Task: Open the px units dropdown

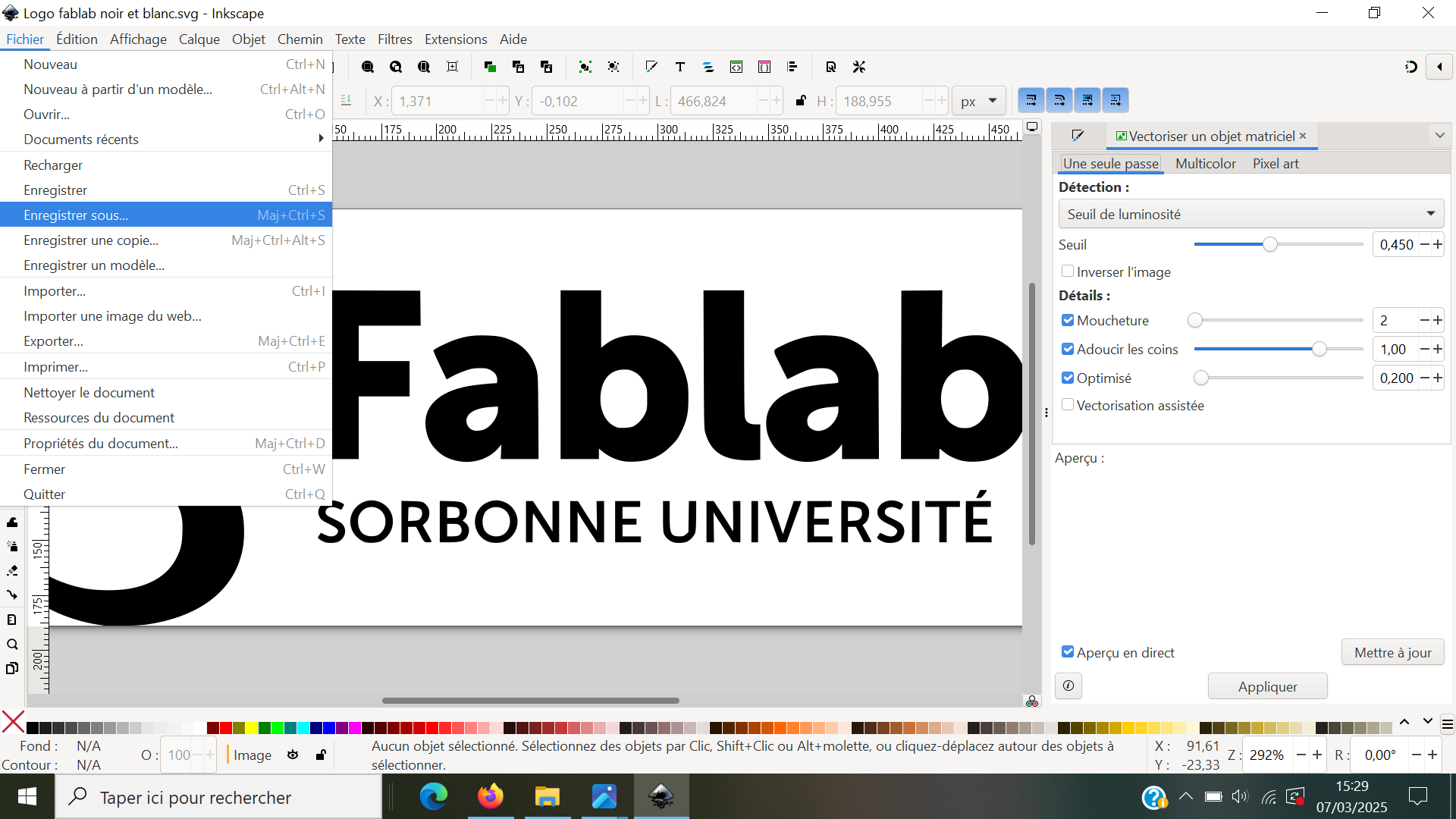Action: [978, 101]
